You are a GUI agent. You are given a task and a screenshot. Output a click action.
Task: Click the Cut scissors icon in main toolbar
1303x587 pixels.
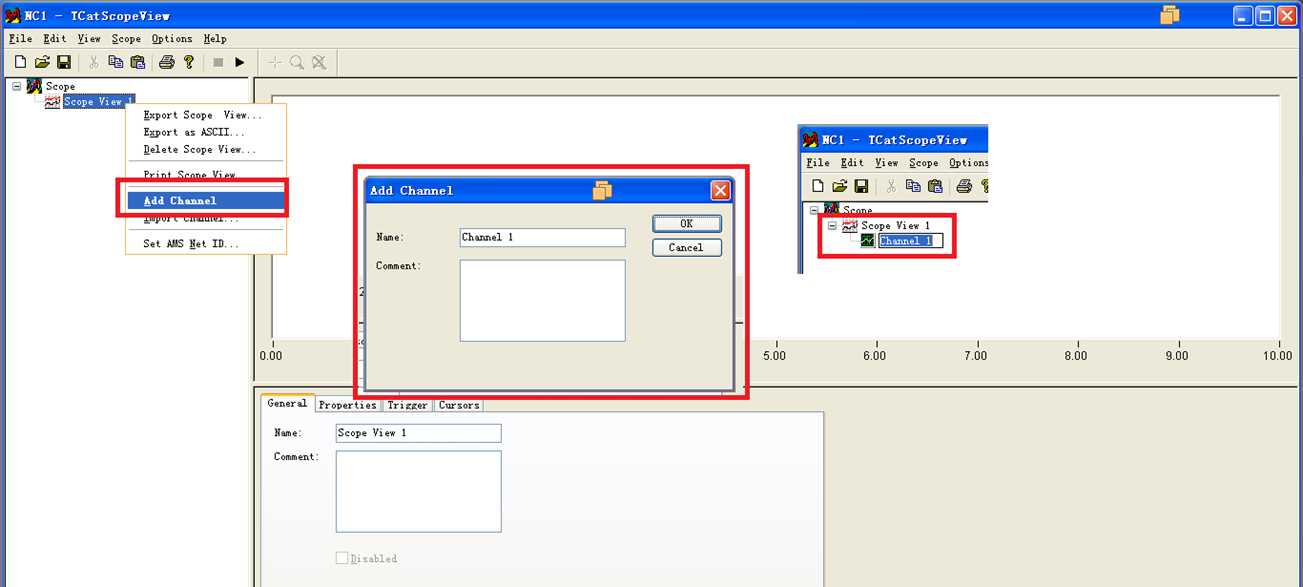coord(94,62)
